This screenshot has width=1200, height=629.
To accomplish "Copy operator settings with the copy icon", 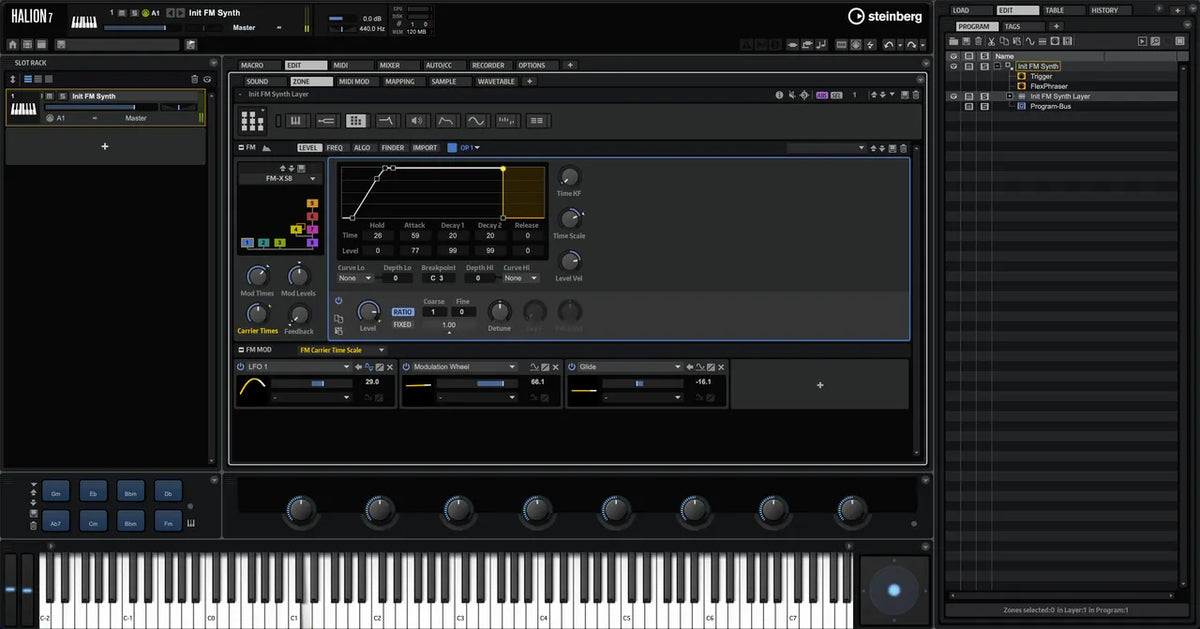I will [339, 319].
